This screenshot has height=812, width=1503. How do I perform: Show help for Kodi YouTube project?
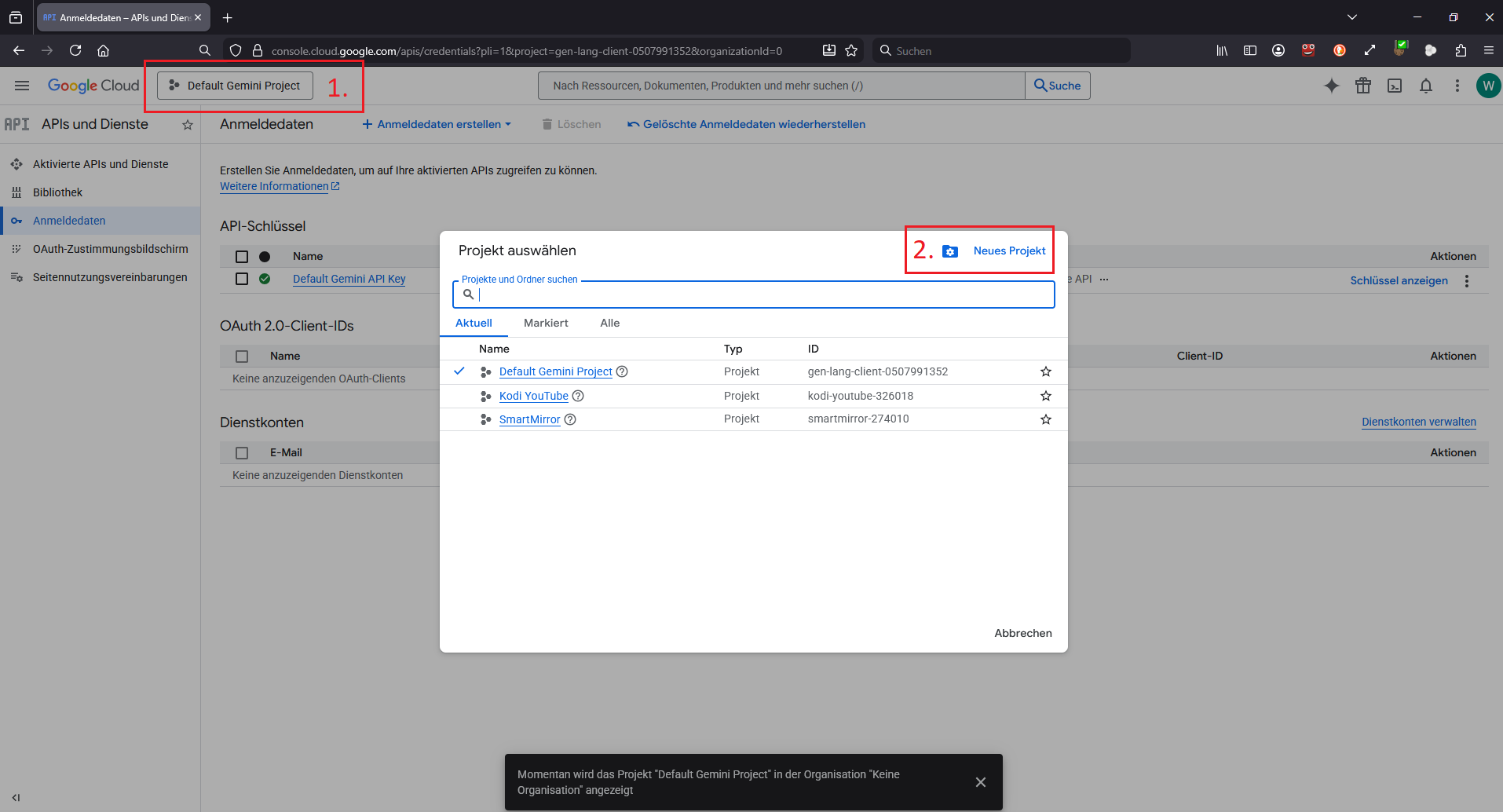578,396
